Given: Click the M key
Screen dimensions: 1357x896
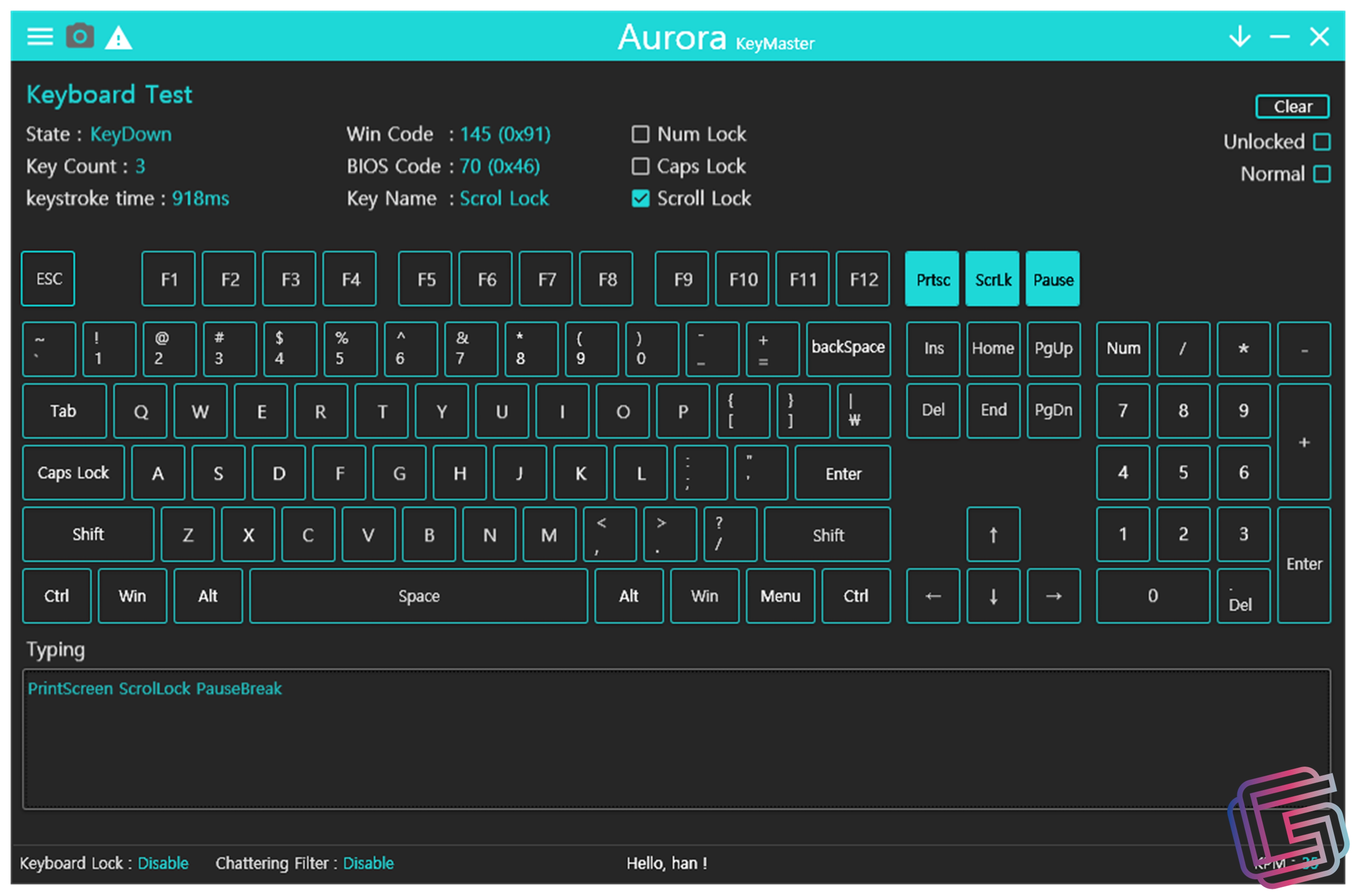Looking at the screenshot, I should [549, 534].
